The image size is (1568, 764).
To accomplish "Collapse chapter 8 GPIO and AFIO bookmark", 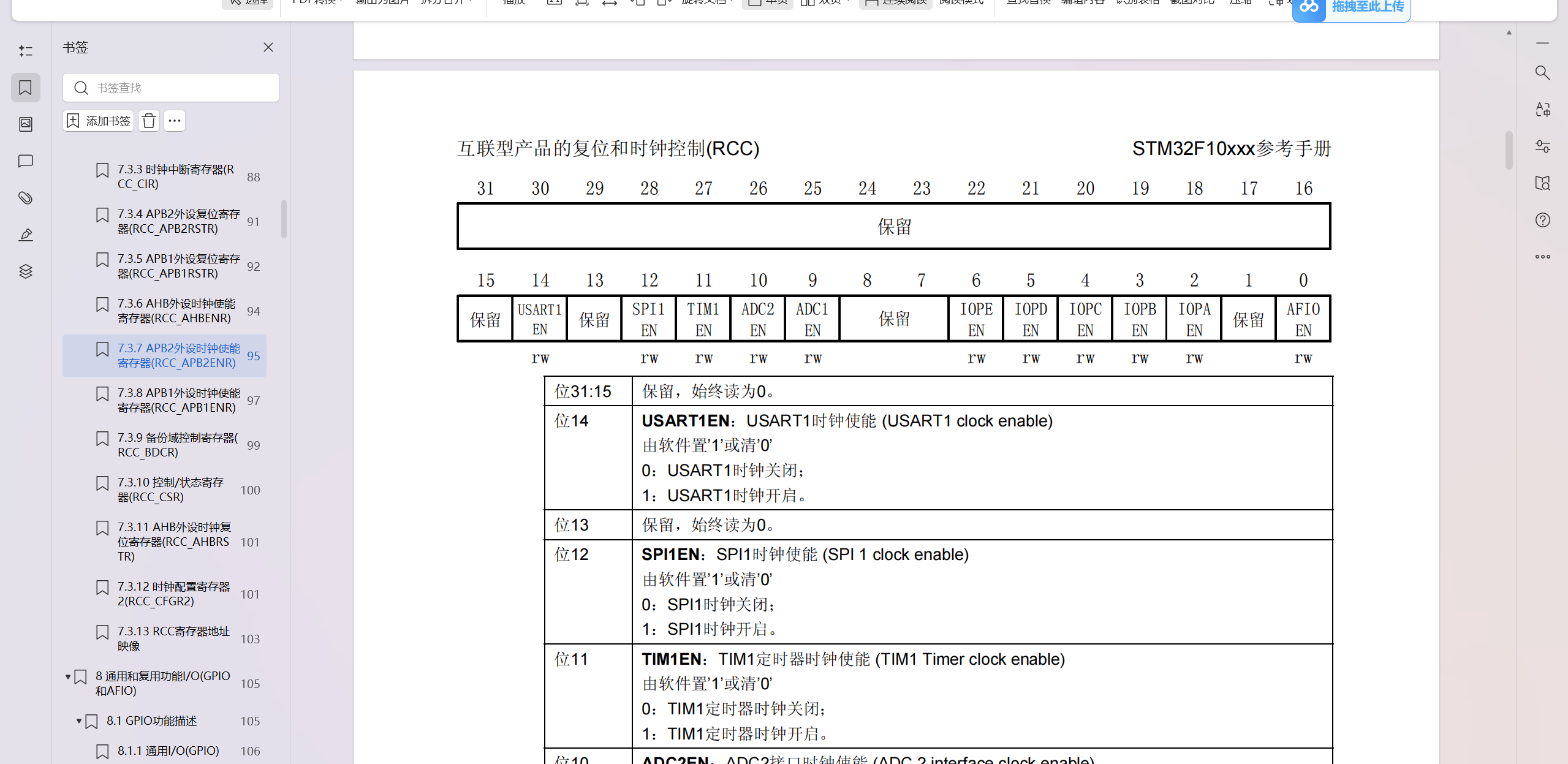I will tap(68, 677).
